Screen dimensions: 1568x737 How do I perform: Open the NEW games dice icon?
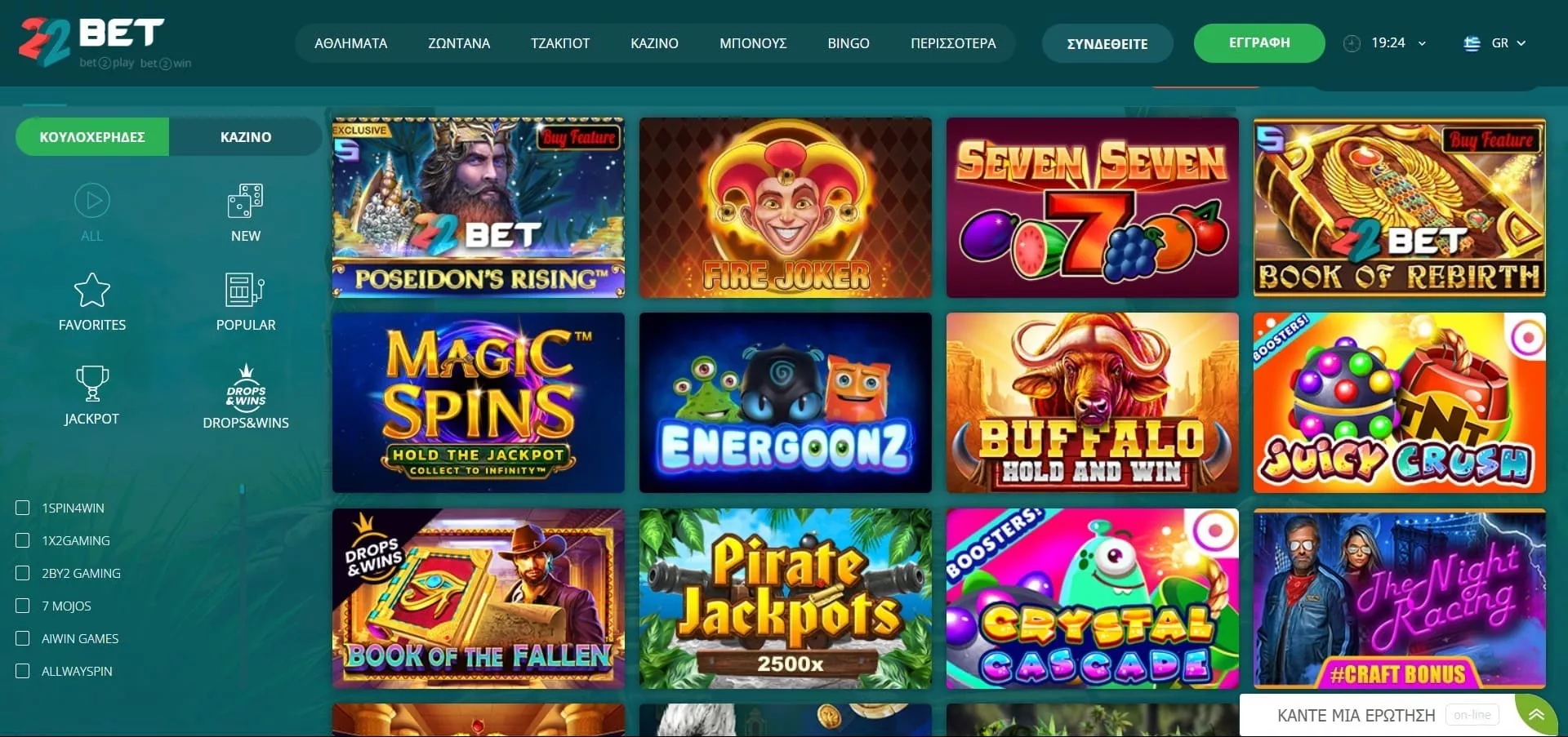click(245, 201)
